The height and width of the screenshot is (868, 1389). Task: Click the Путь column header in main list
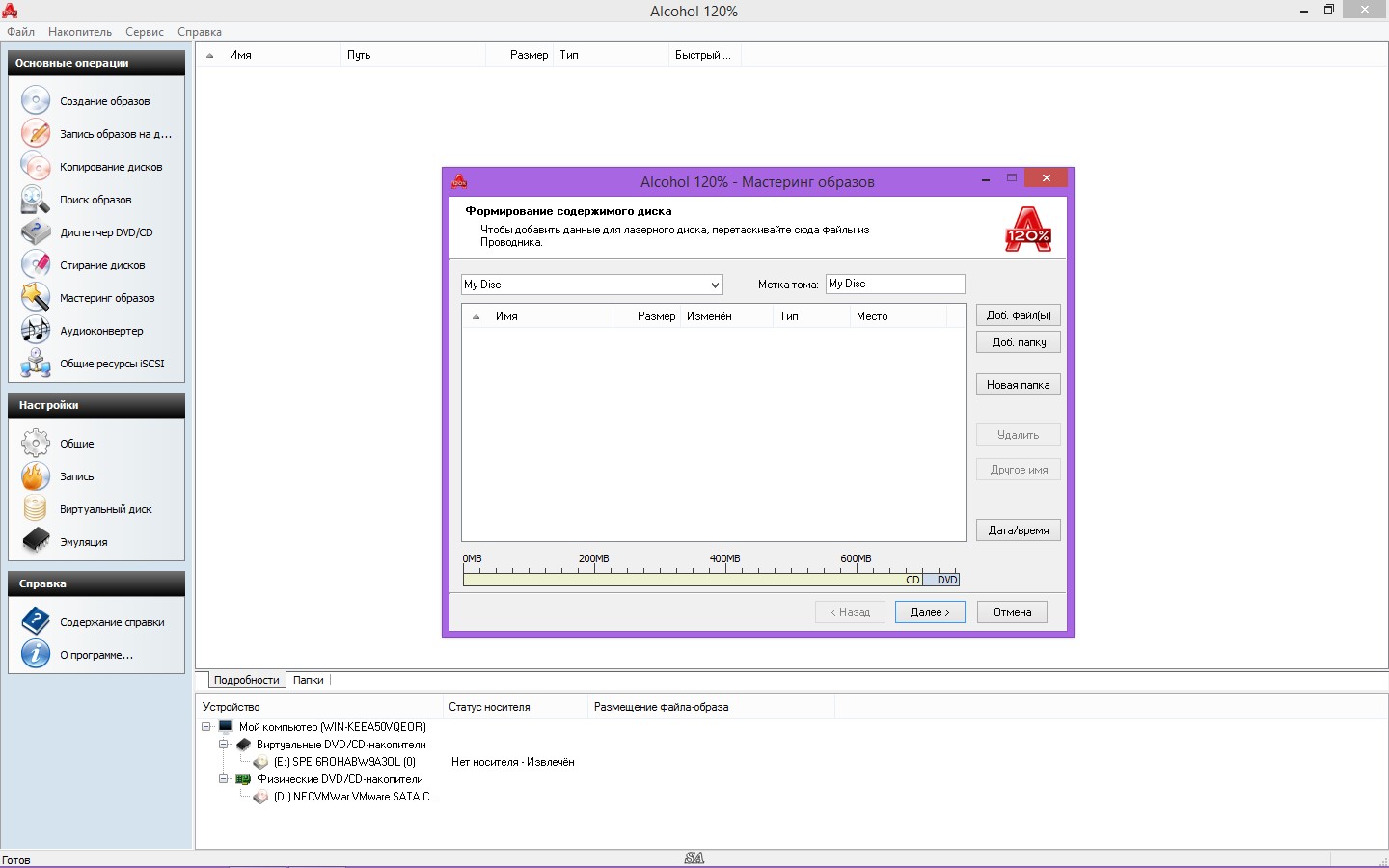click(x=413, y=55)
